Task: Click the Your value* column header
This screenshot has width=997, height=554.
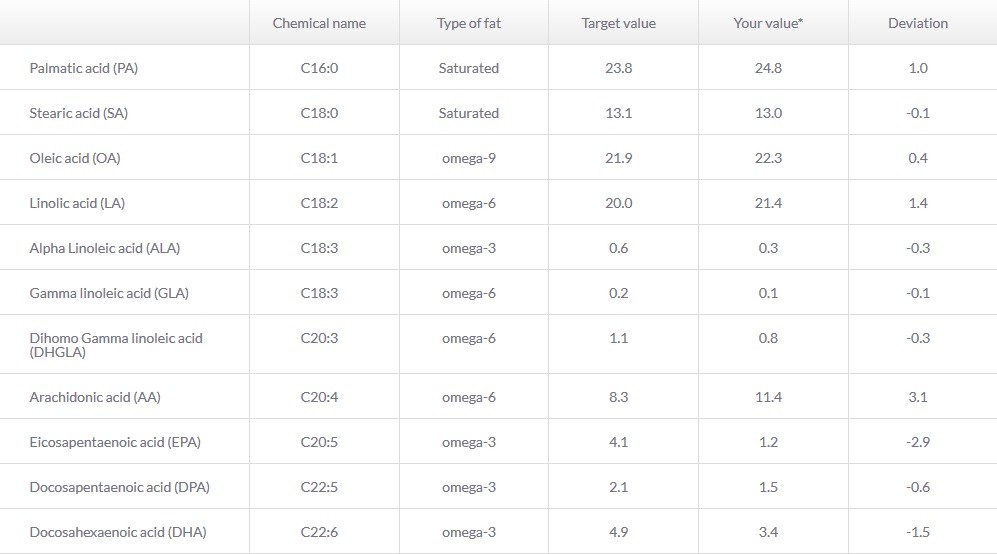Action: coord(768,24)
